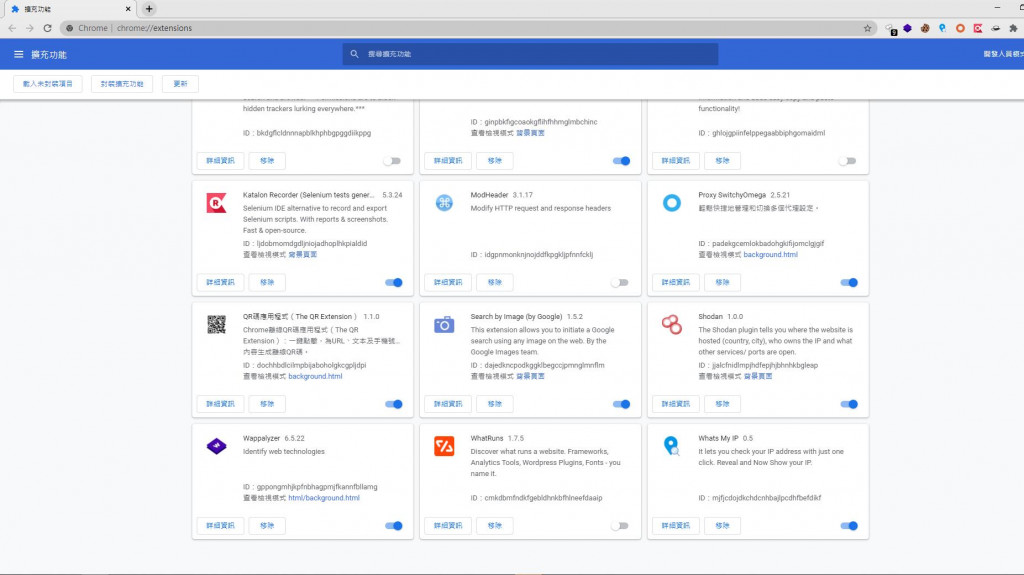Click the Katalon Recorder logo in its card
Screen dimensions: 1024x575
216,203
